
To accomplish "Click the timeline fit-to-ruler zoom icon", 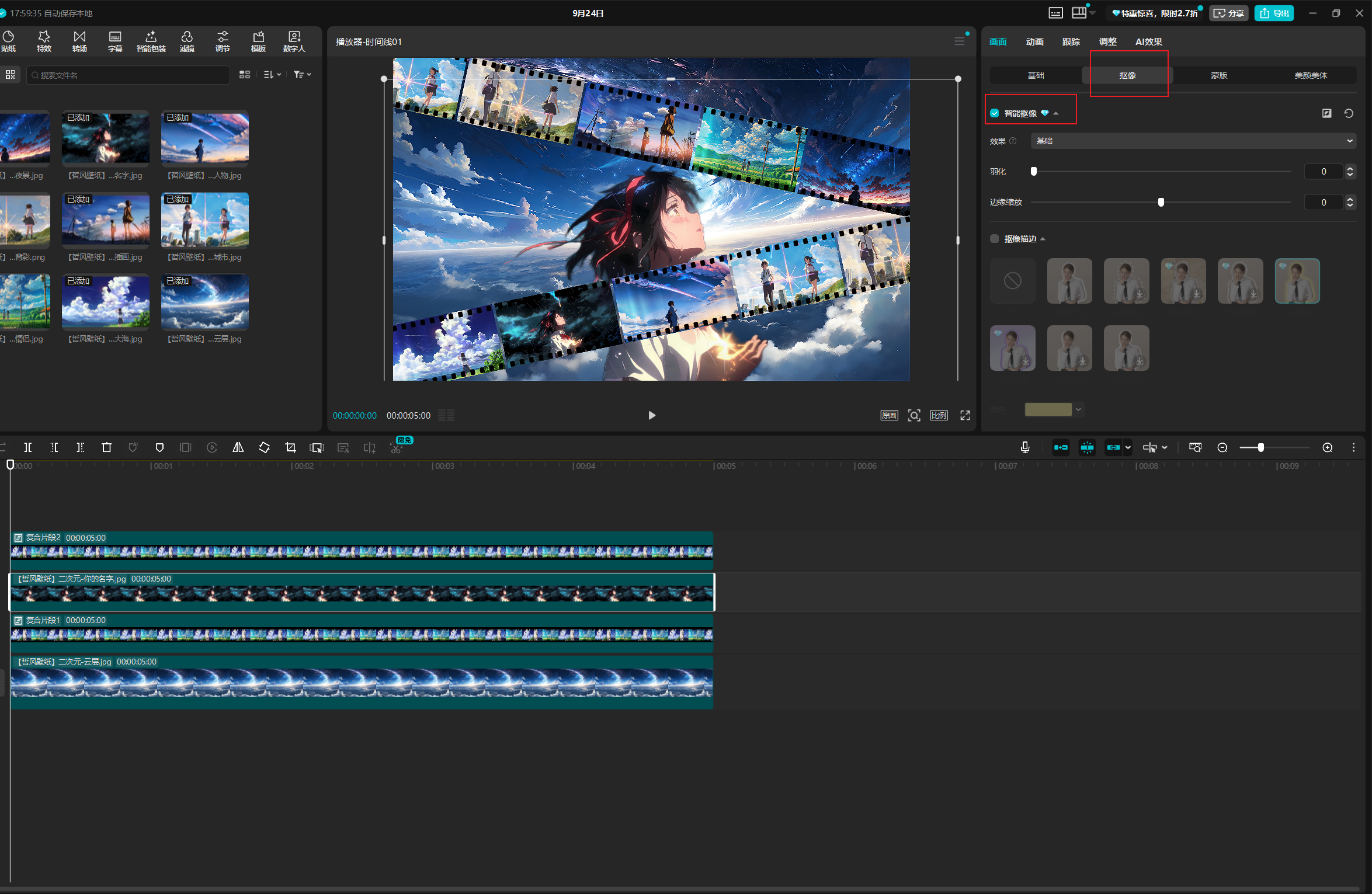I will coord(1195,447).
